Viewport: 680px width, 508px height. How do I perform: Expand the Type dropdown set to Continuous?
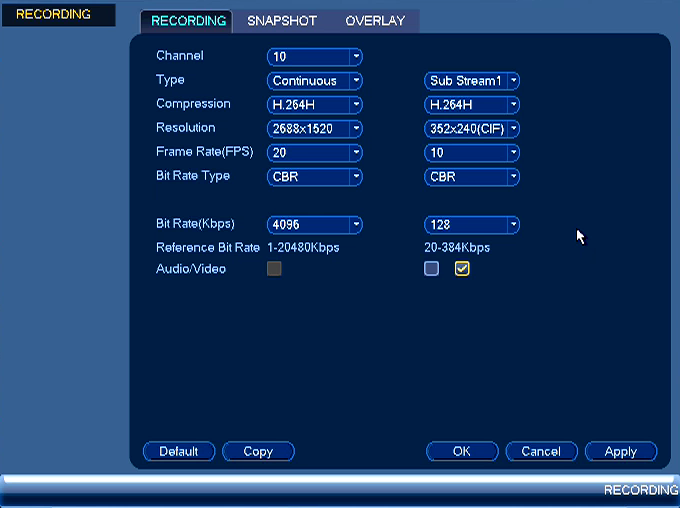(315, 81)
